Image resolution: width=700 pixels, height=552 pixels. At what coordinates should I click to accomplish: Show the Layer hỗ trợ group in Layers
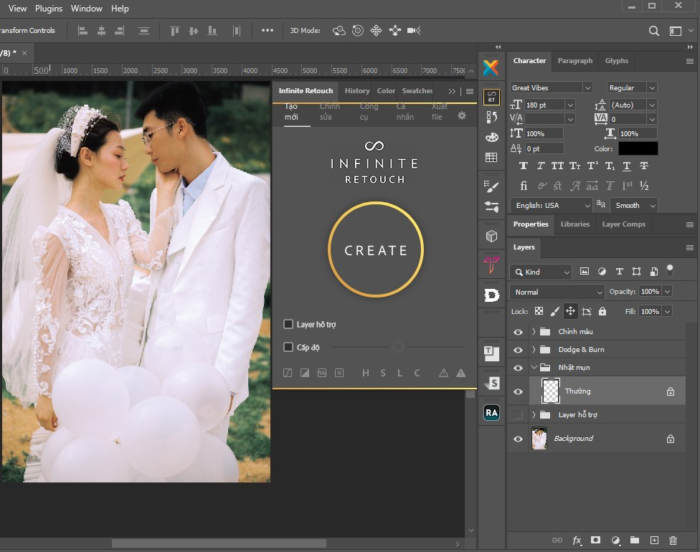[x=518, y=415]
